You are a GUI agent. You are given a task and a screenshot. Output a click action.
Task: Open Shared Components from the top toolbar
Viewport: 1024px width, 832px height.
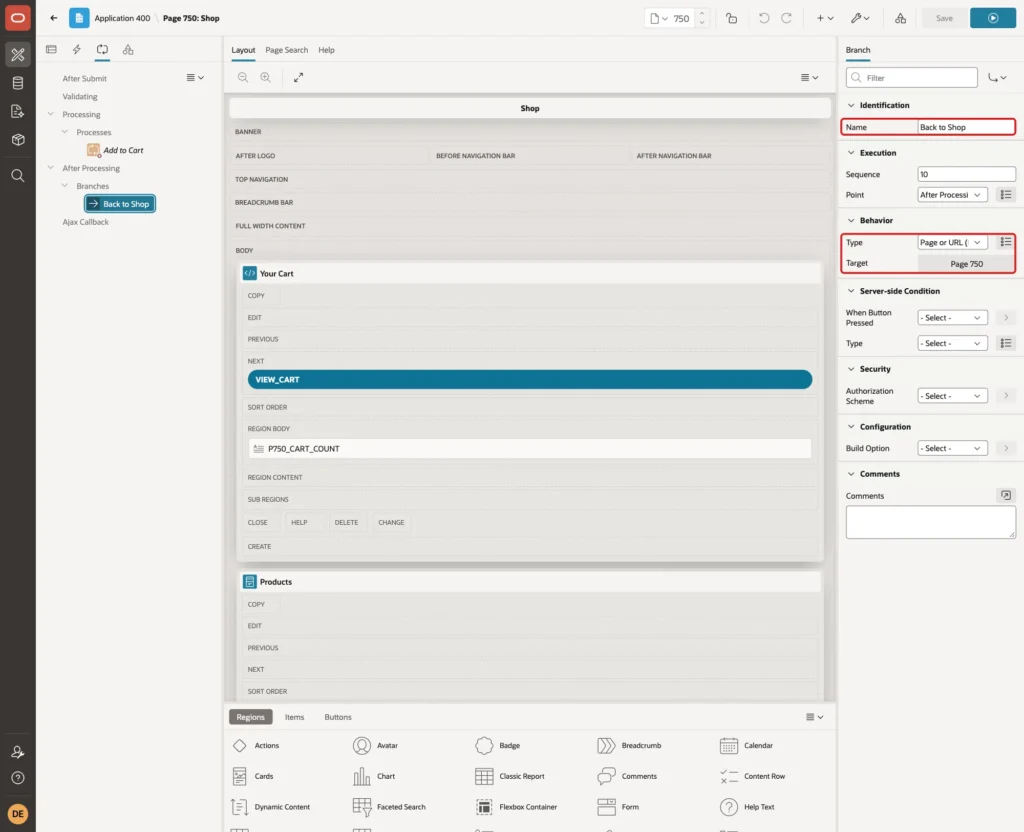tap(901, 18)
